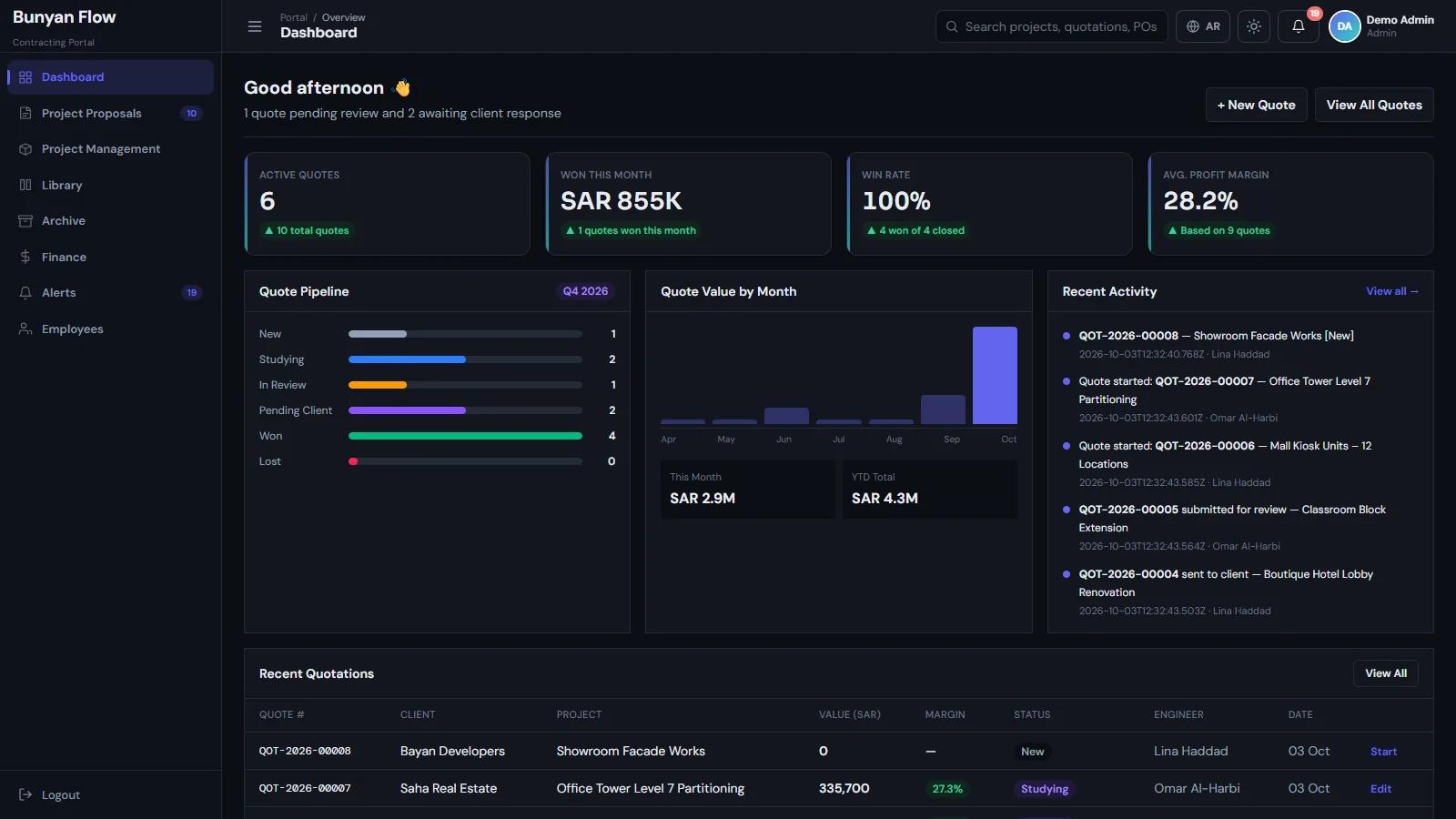Open the notifications bell in the top bar
The height and width of the screenshot is (819, 1456).
pyautogui.click(x=1299, y=26)
